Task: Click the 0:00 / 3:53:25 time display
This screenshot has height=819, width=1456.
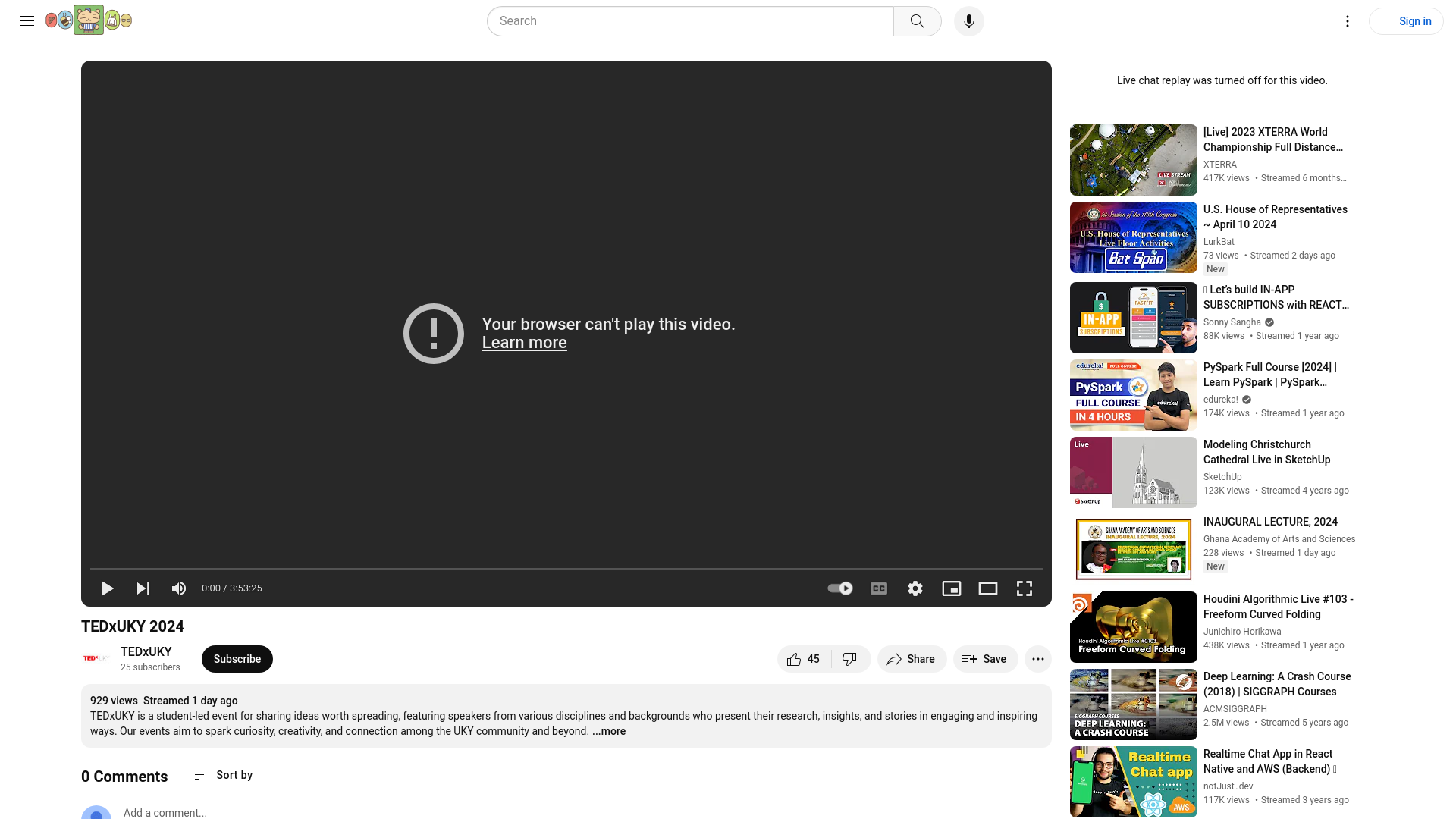Action: [x=232, y=588]
